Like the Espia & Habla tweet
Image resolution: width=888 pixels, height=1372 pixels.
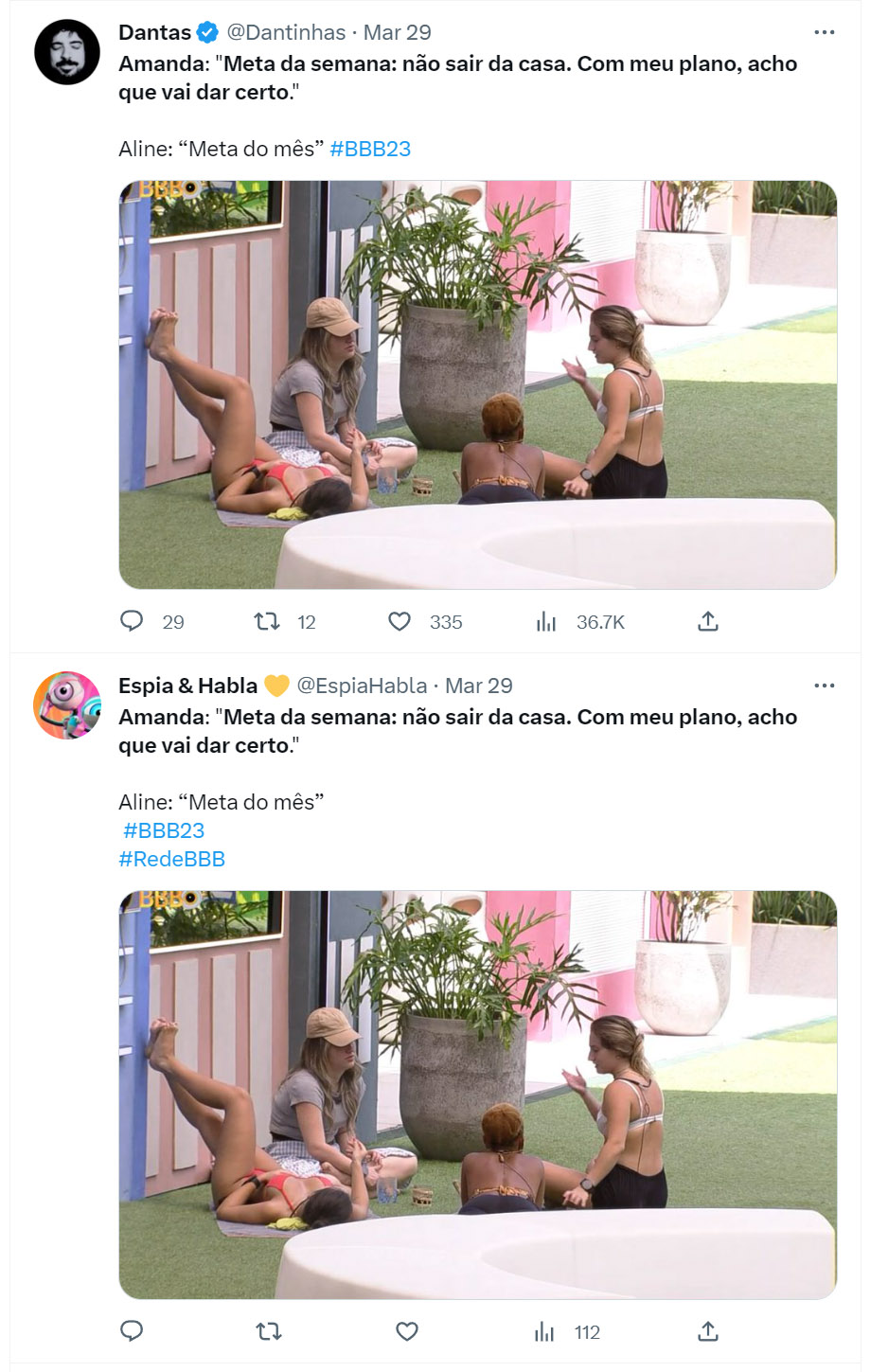coord(407,1331)
